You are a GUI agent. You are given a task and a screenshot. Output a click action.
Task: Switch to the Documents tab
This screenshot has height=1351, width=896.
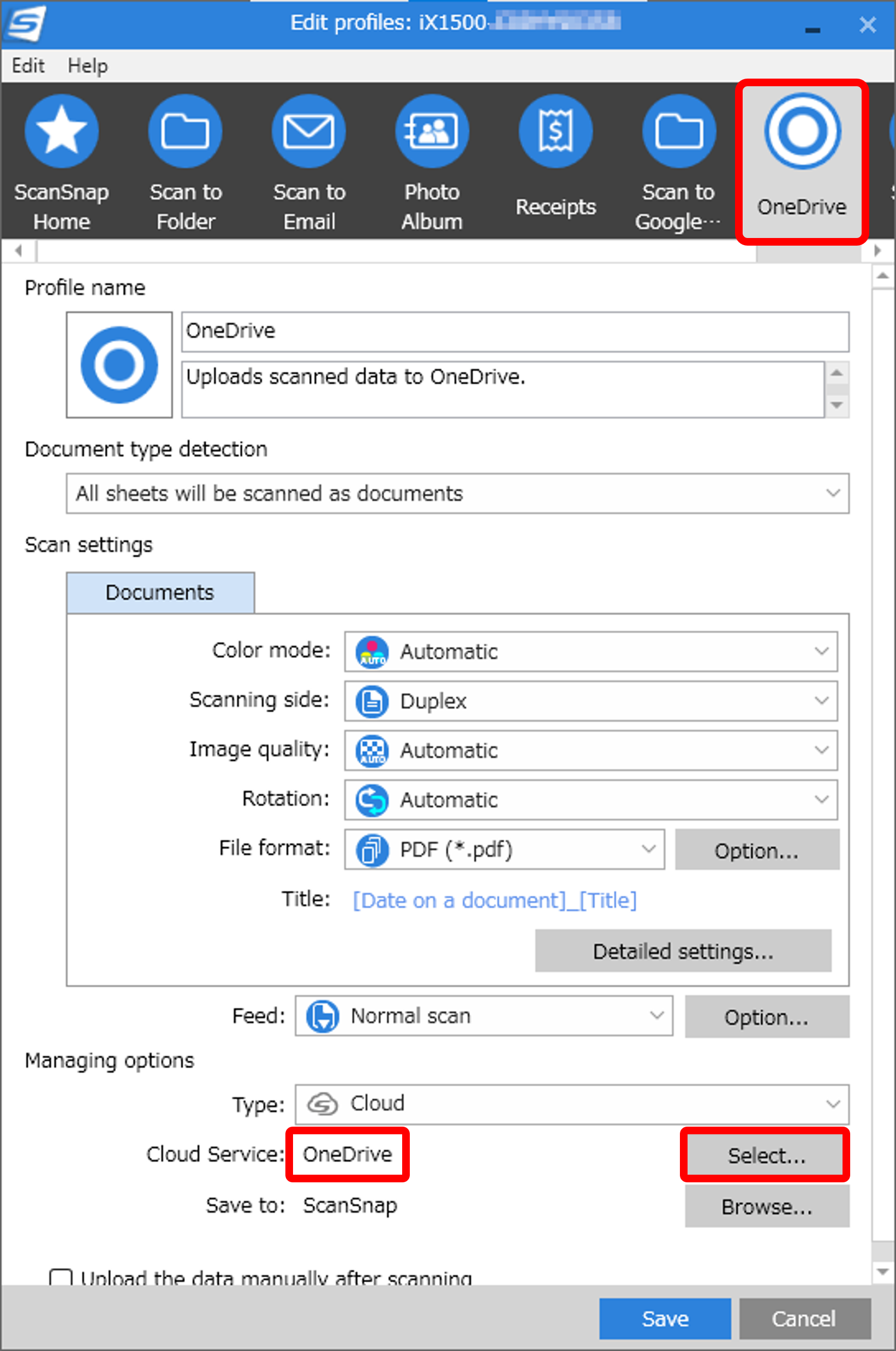160,593
